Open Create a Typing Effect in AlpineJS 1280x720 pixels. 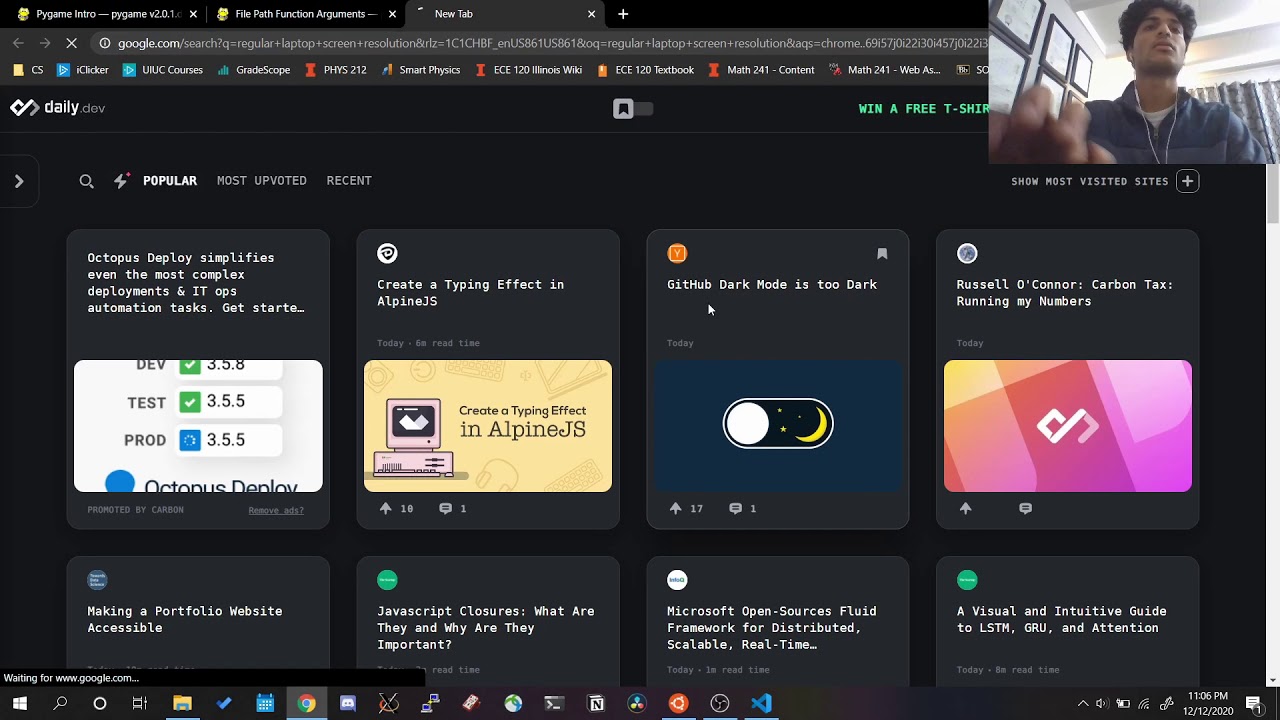[x=470, y=293]
